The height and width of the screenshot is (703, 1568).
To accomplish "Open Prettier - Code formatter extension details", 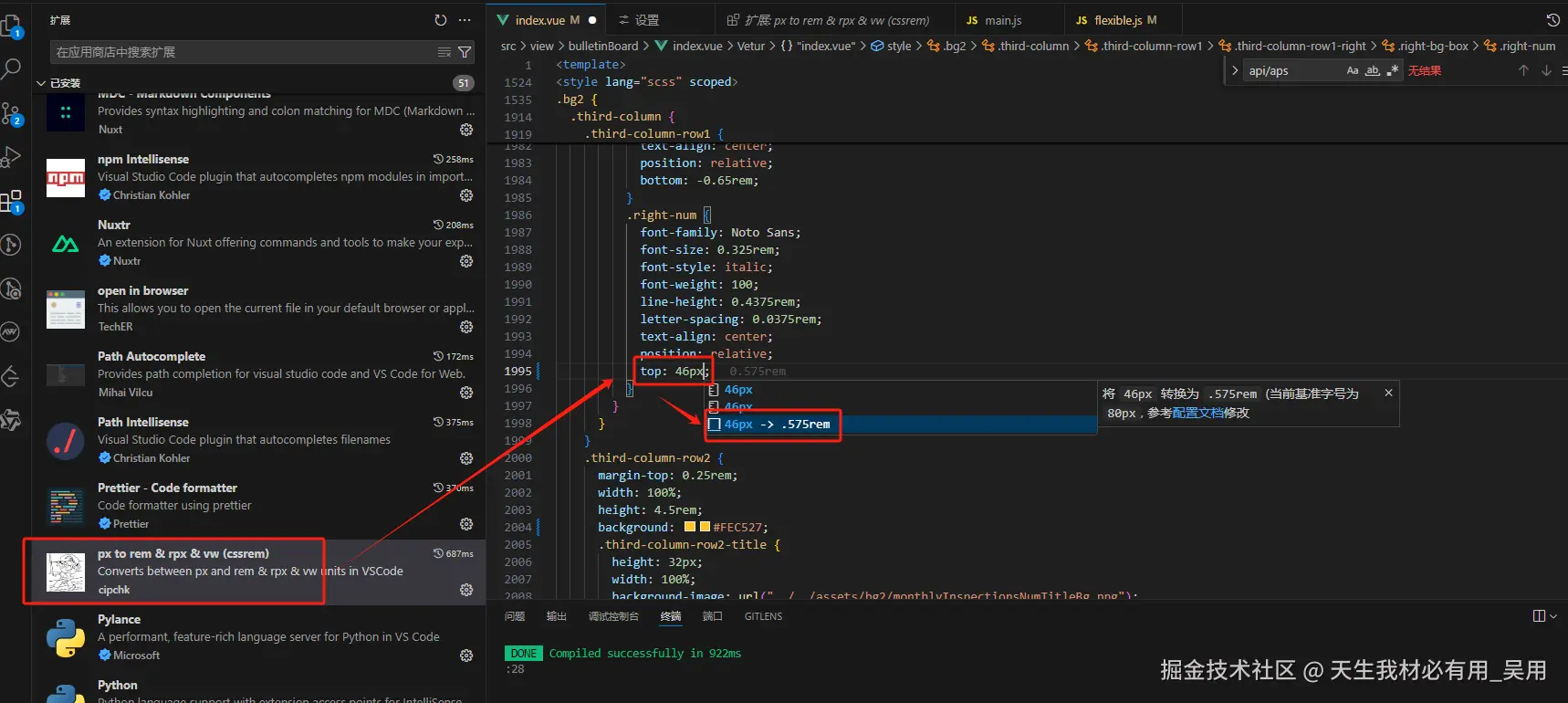I will [258, 506].
